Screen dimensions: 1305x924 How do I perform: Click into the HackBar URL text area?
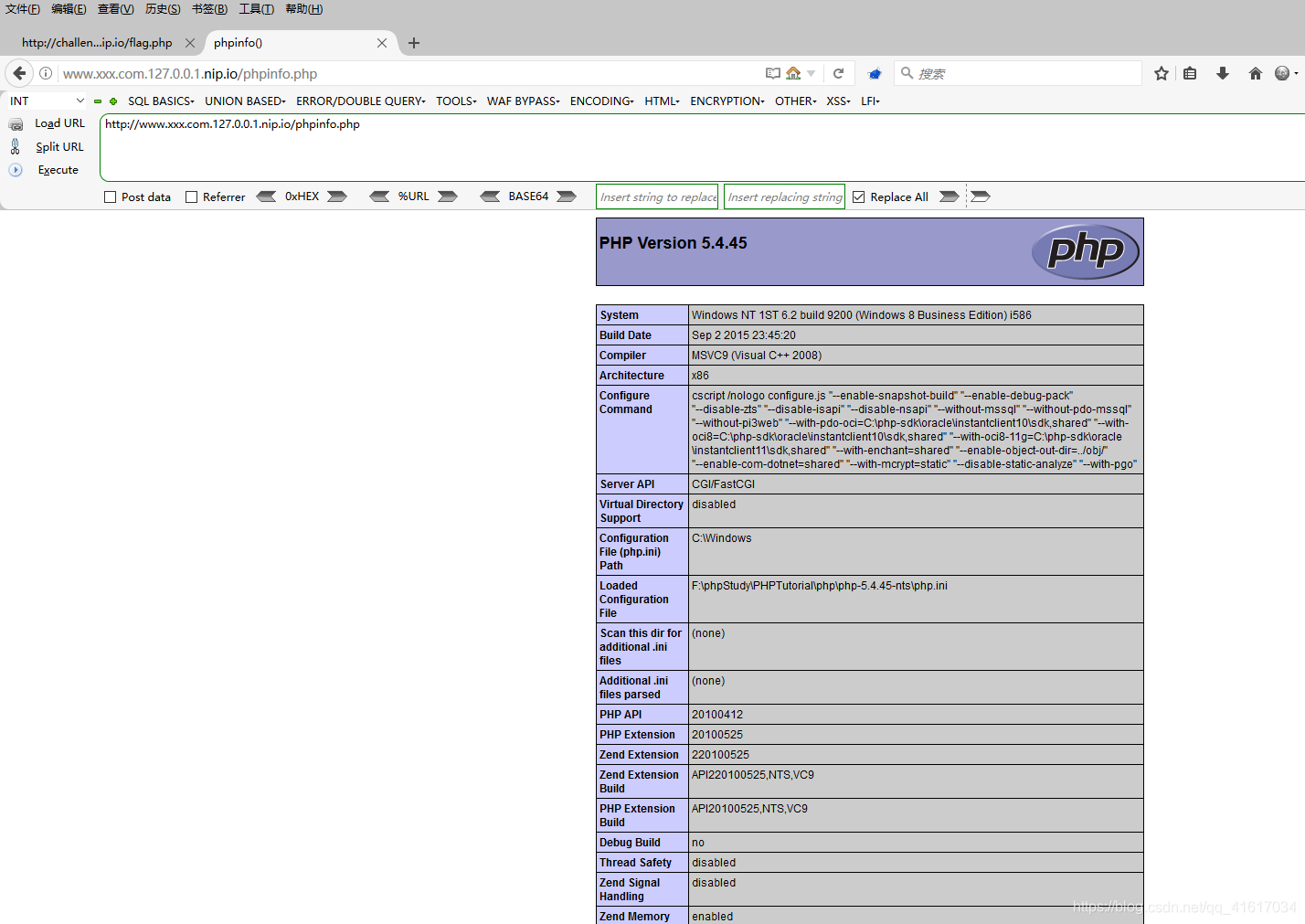[702, 147]
